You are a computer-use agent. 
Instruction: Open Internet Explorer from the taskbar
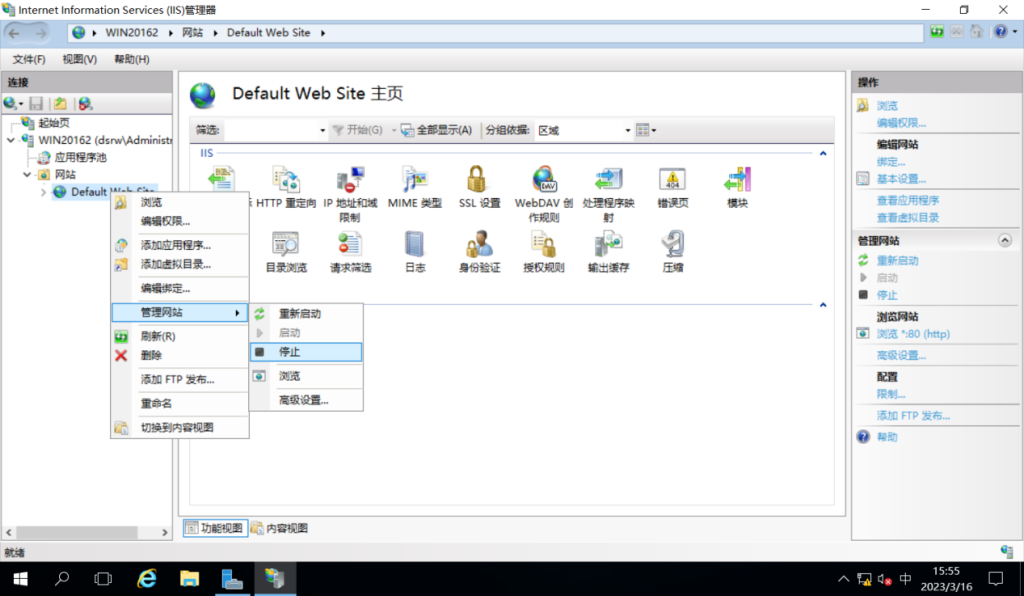(147, 578)
